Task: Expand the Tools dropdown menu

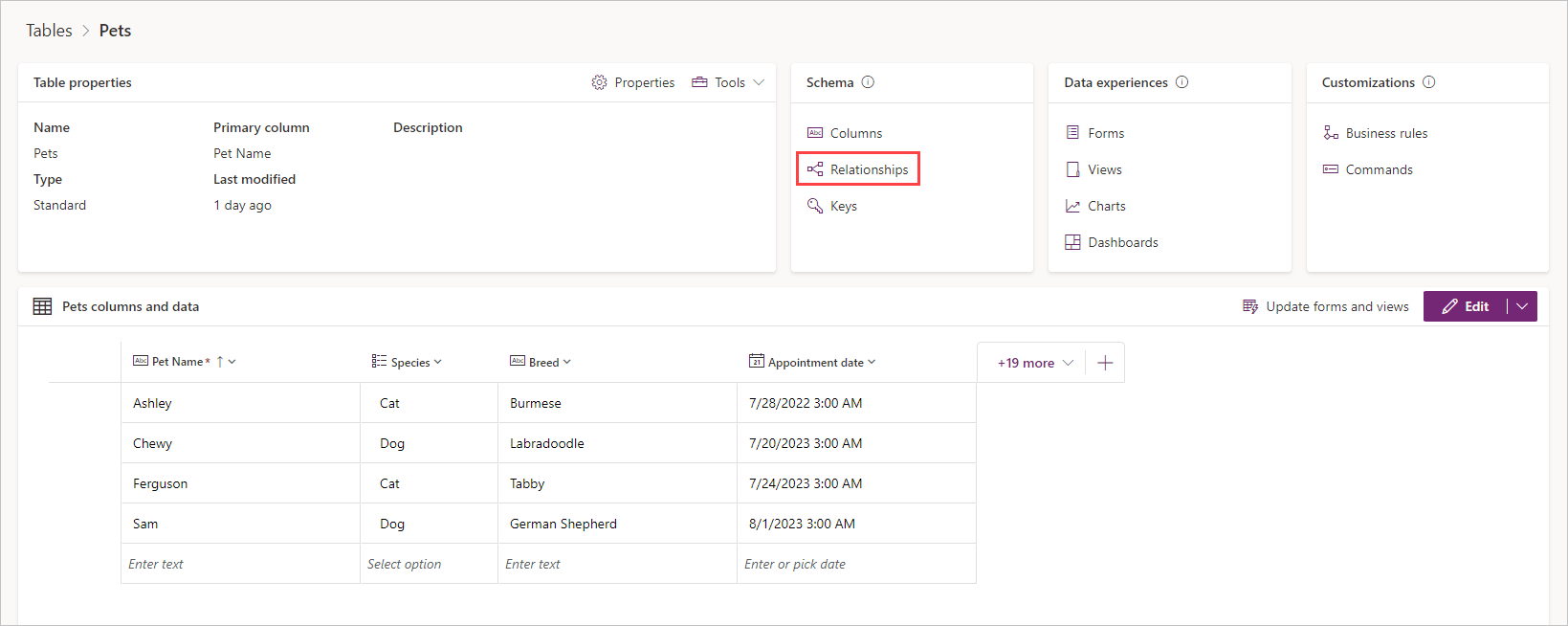Action: coord(729,82)
